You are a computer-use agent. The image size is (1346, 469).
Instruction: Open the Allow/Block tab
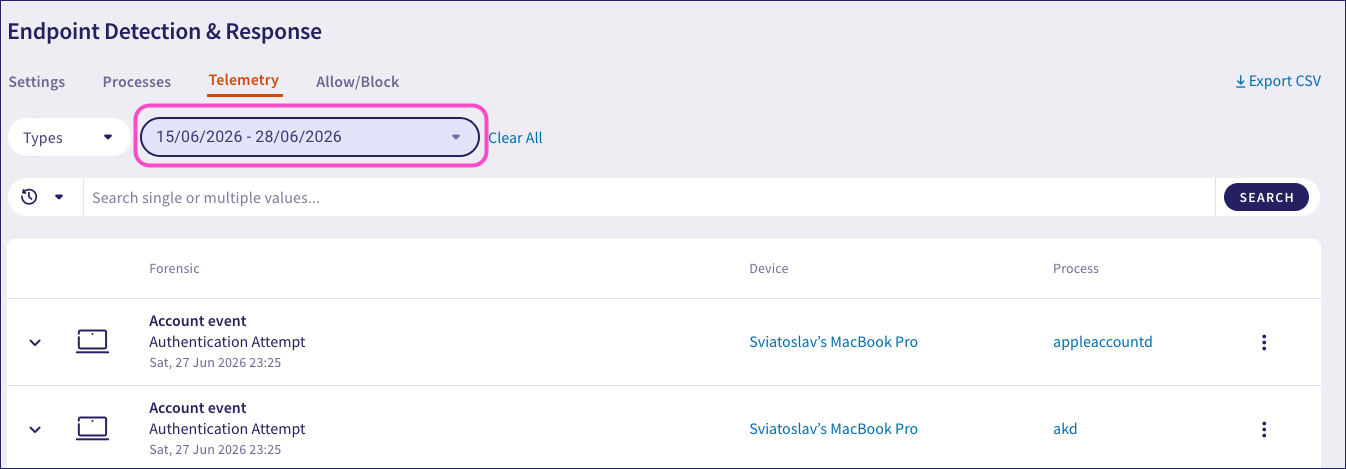(357, 82)
